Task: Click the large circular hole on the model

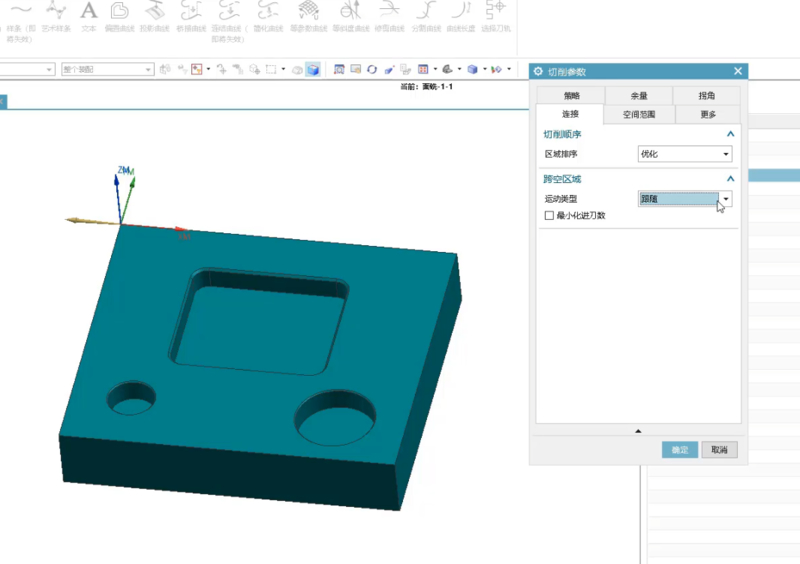Action: coord(335,418)
